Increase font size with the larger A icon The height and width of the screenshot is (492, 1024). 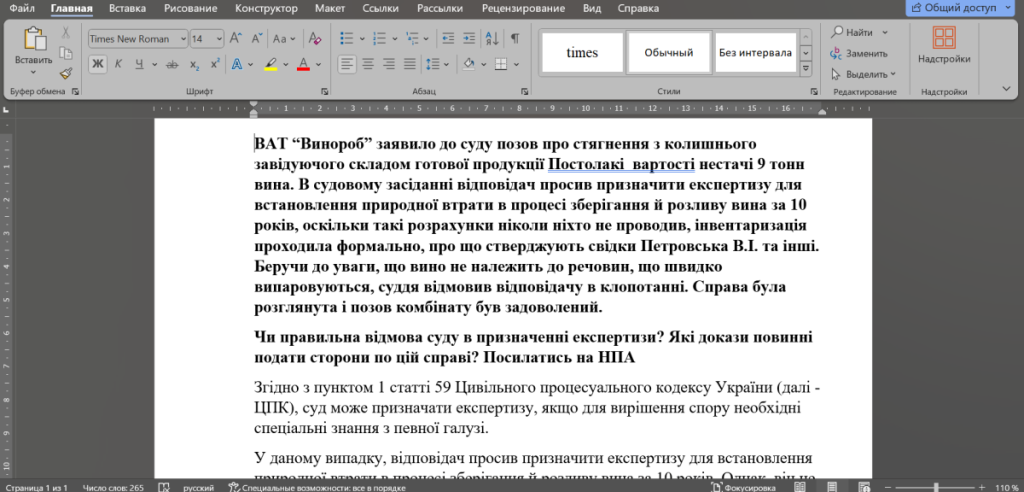coord(236,39)
